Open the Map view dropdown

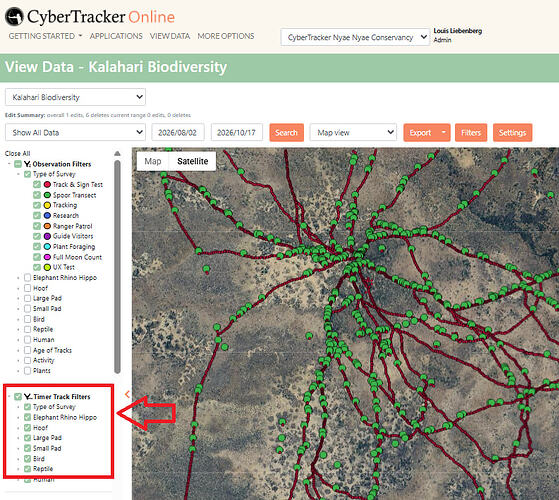pyautogui.click(x=353, y=133)
